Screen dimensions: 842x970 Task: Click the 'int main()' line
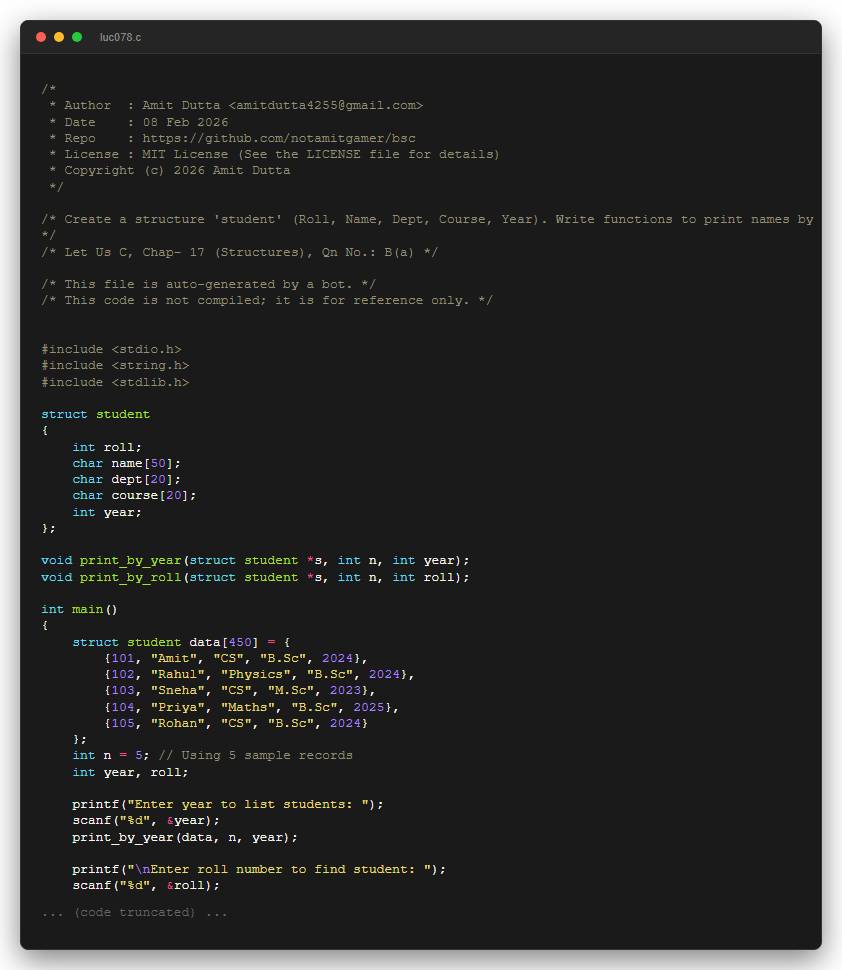click(80, 609)
